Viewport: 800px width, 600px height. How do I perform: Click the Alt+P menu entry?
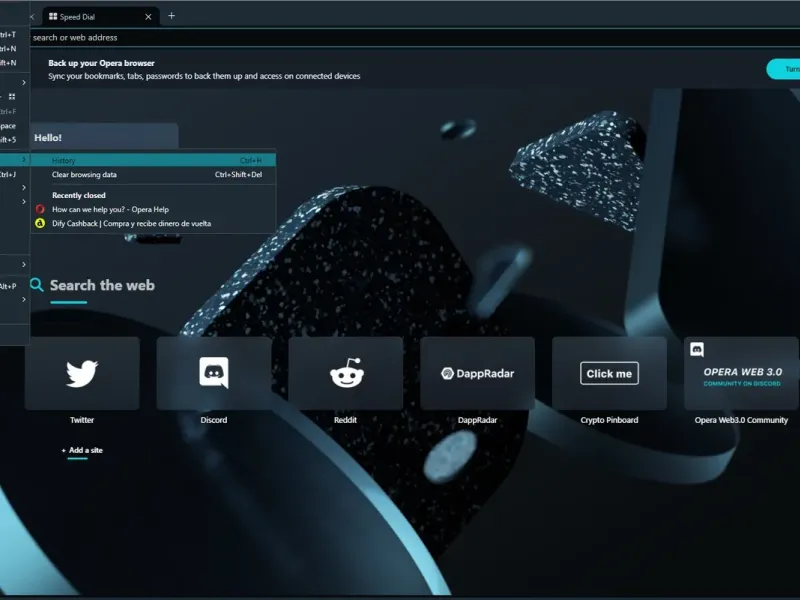tap(14, 286)
